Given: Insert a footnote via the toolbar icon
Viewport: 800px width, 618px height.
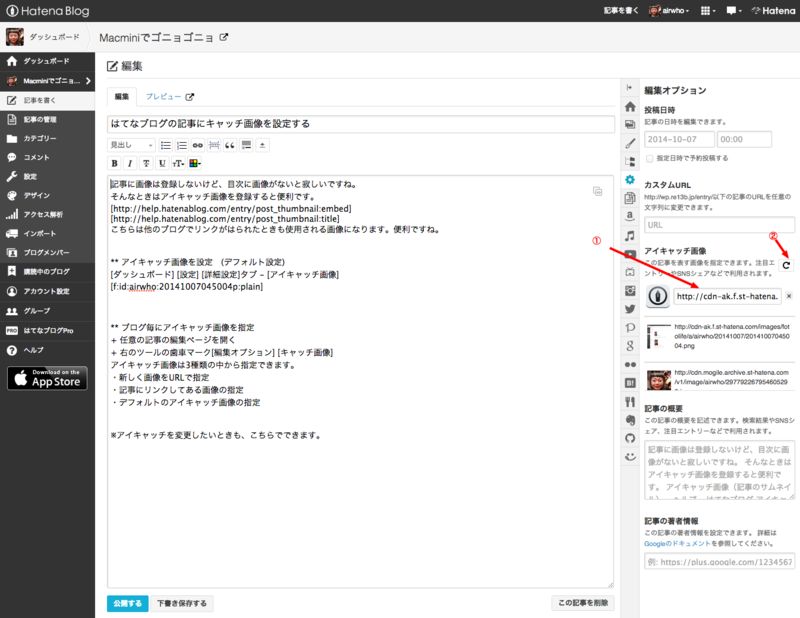Looking at the screenshot, I should pyautogui.click(x=246, y=145).
